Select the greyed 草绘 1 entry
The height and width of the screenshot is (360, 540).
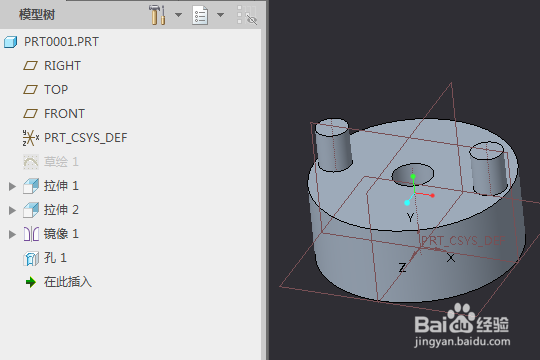[x=61, y=162]
